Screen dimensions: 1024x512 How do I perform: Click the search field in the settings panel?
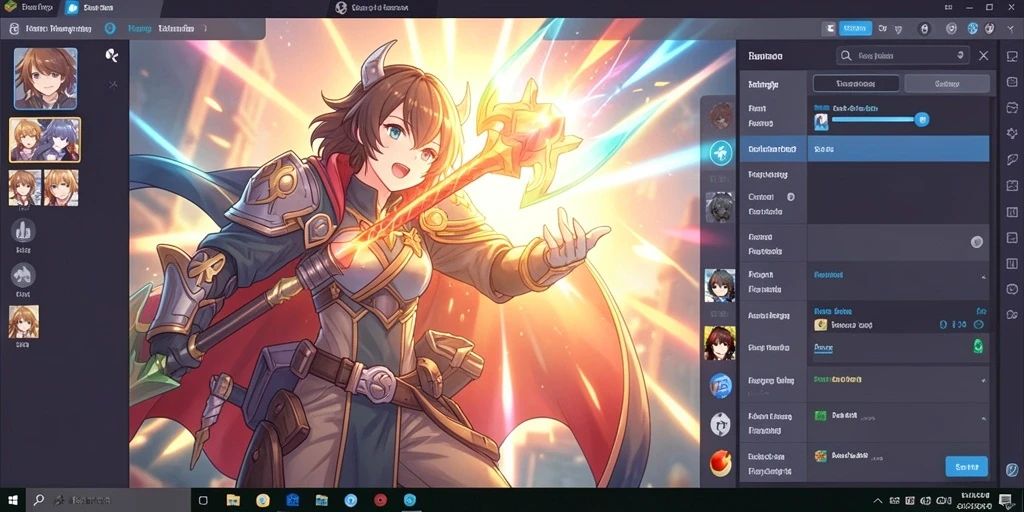(903, 56)
